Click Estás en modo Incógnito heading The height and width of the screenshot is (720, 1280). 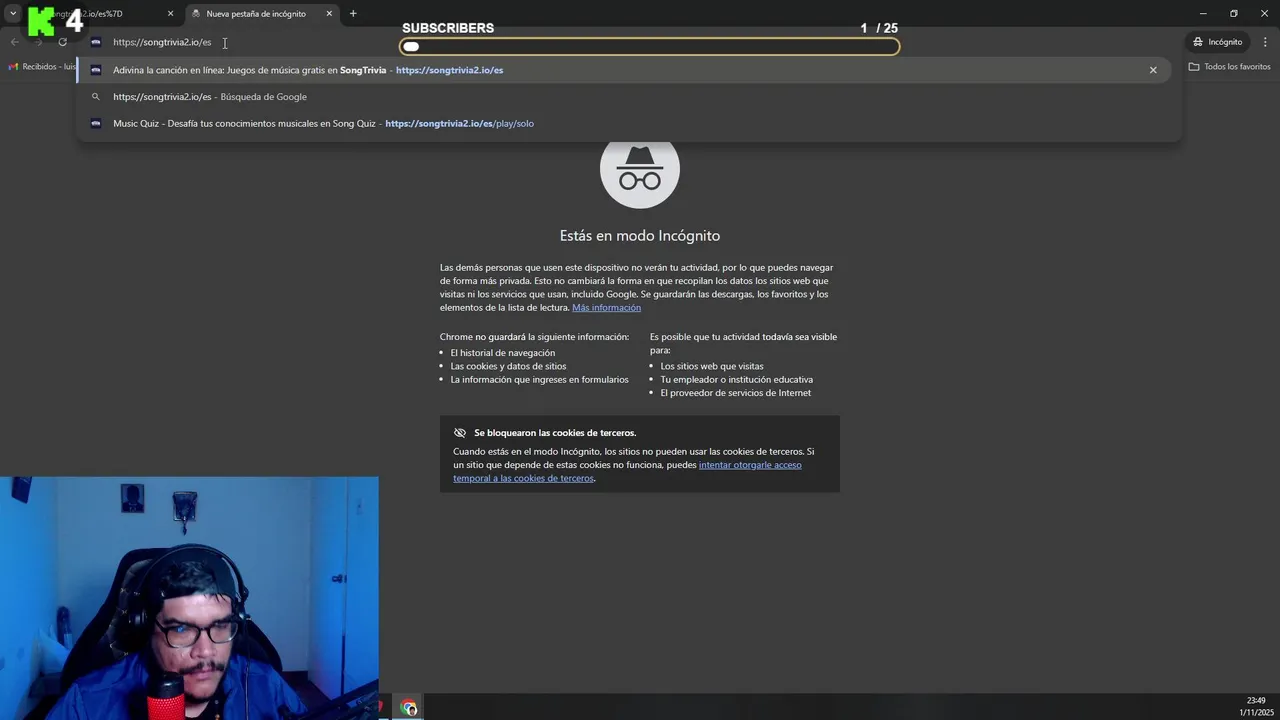(x=640, y=236)
